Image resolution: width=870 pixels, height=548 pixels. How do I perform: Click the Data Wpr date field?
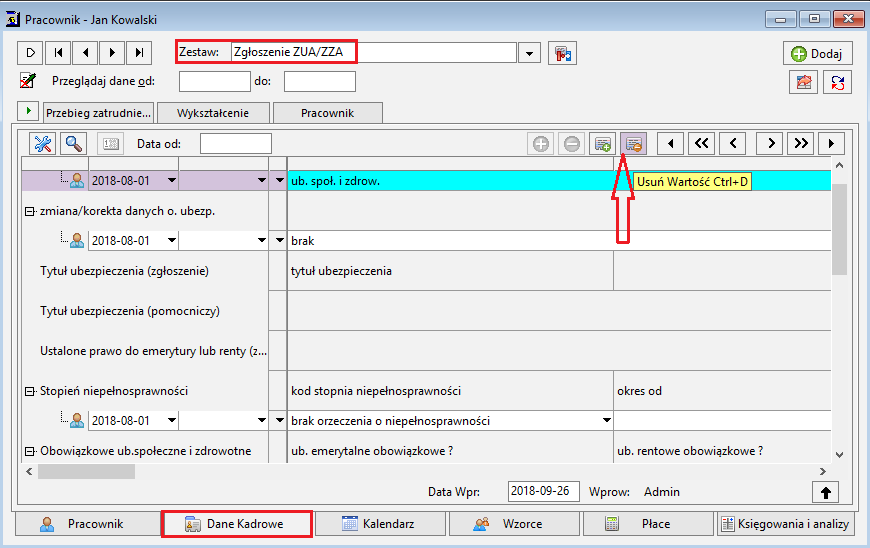point(544,491)
